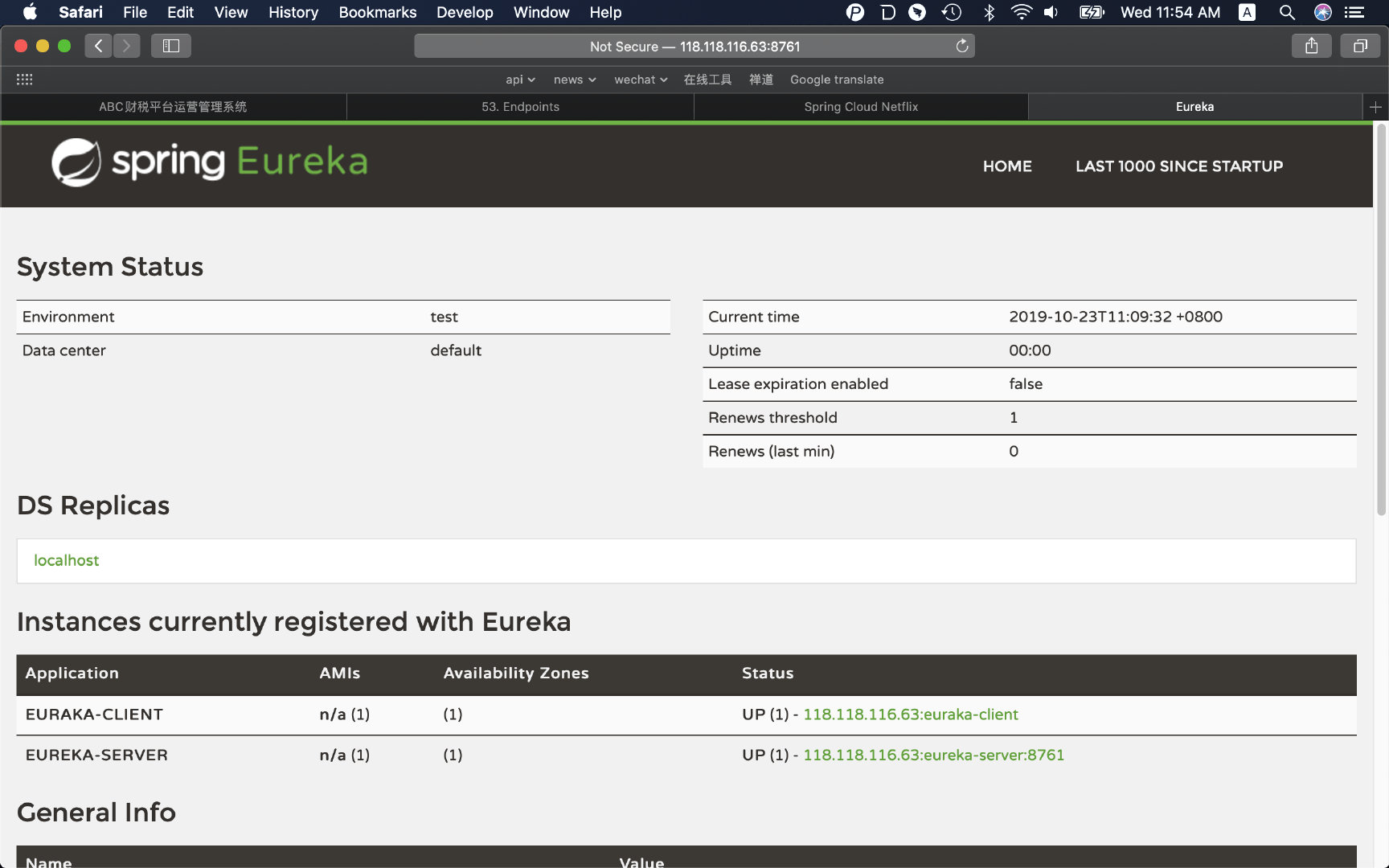Select the Data center value 'default'
This screenshot has height=868, width=1389.
(x=456, y=350)
